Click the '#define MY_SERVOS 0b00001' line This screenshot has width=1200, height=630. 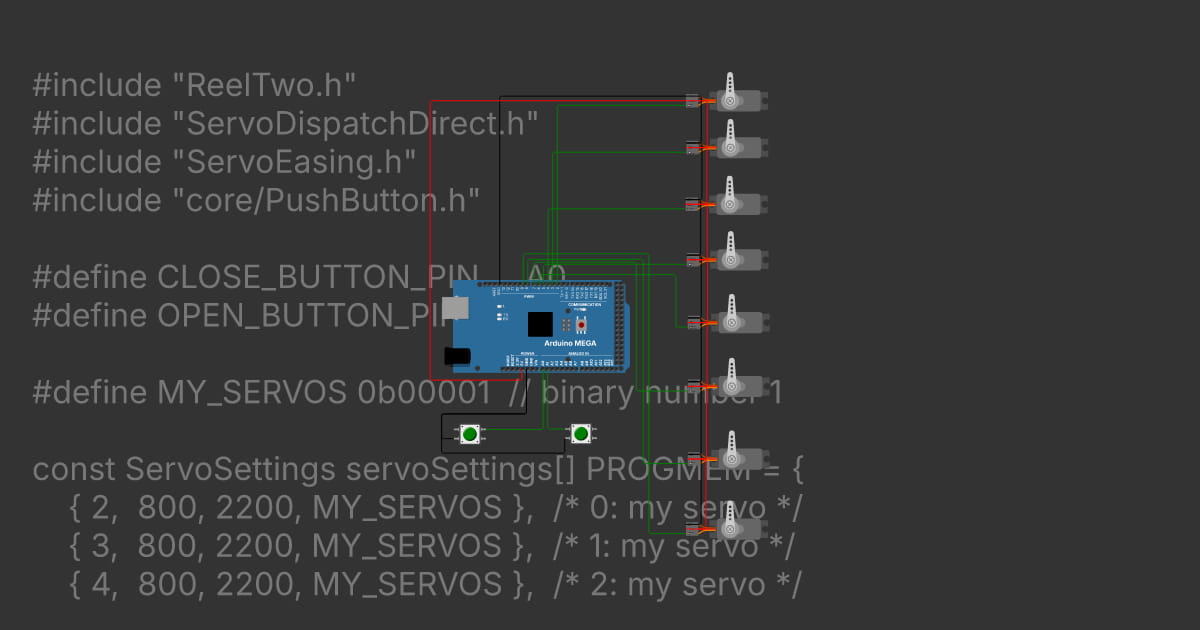coord(260,392)
